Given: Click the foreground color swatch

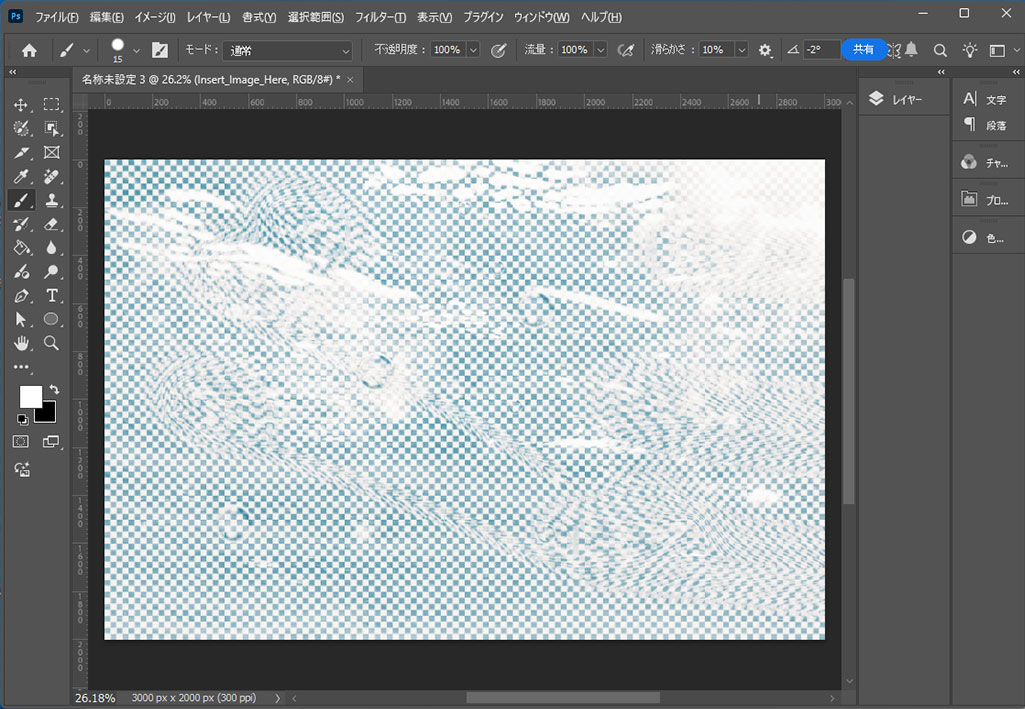Looking at the screenshot, I should click(30, 397).
